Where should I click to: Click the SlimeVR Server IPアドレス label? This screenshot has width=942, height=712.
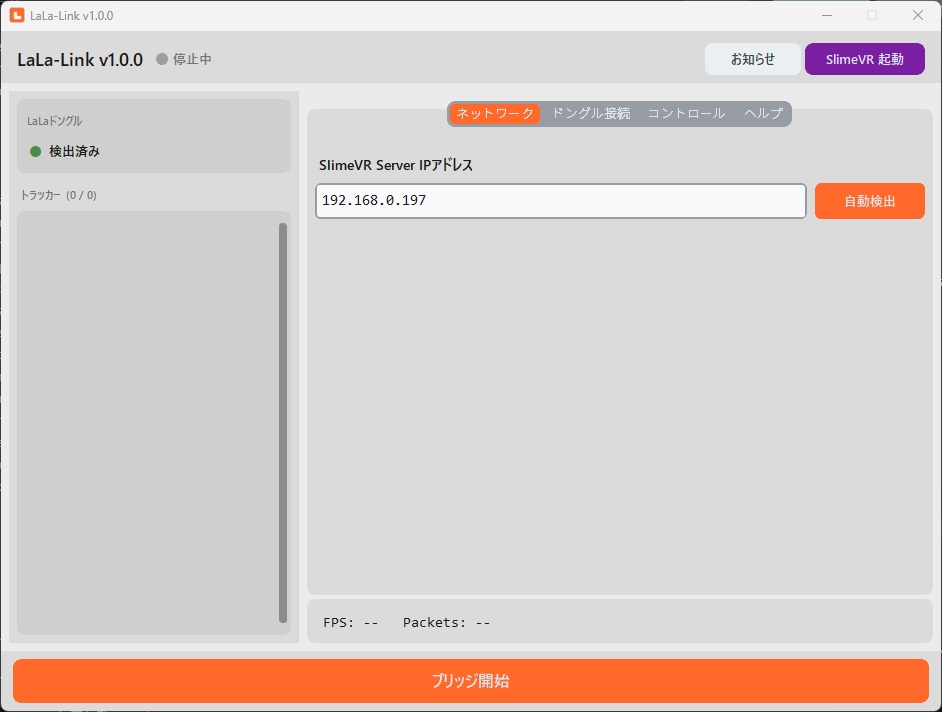tap(396, 165)
